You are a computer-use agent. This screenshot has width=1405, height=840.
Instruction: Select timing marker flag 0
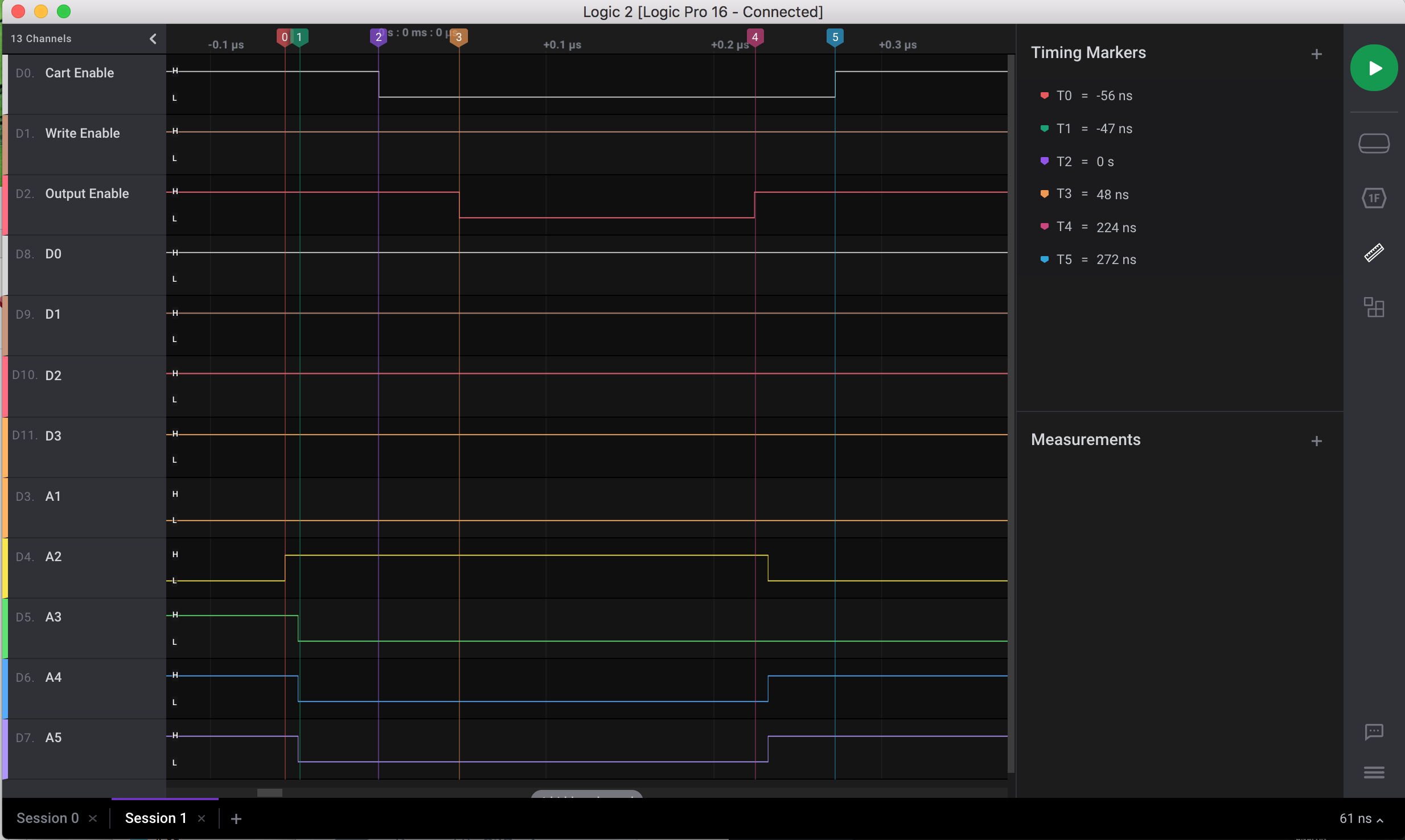(x=284, y=38)
